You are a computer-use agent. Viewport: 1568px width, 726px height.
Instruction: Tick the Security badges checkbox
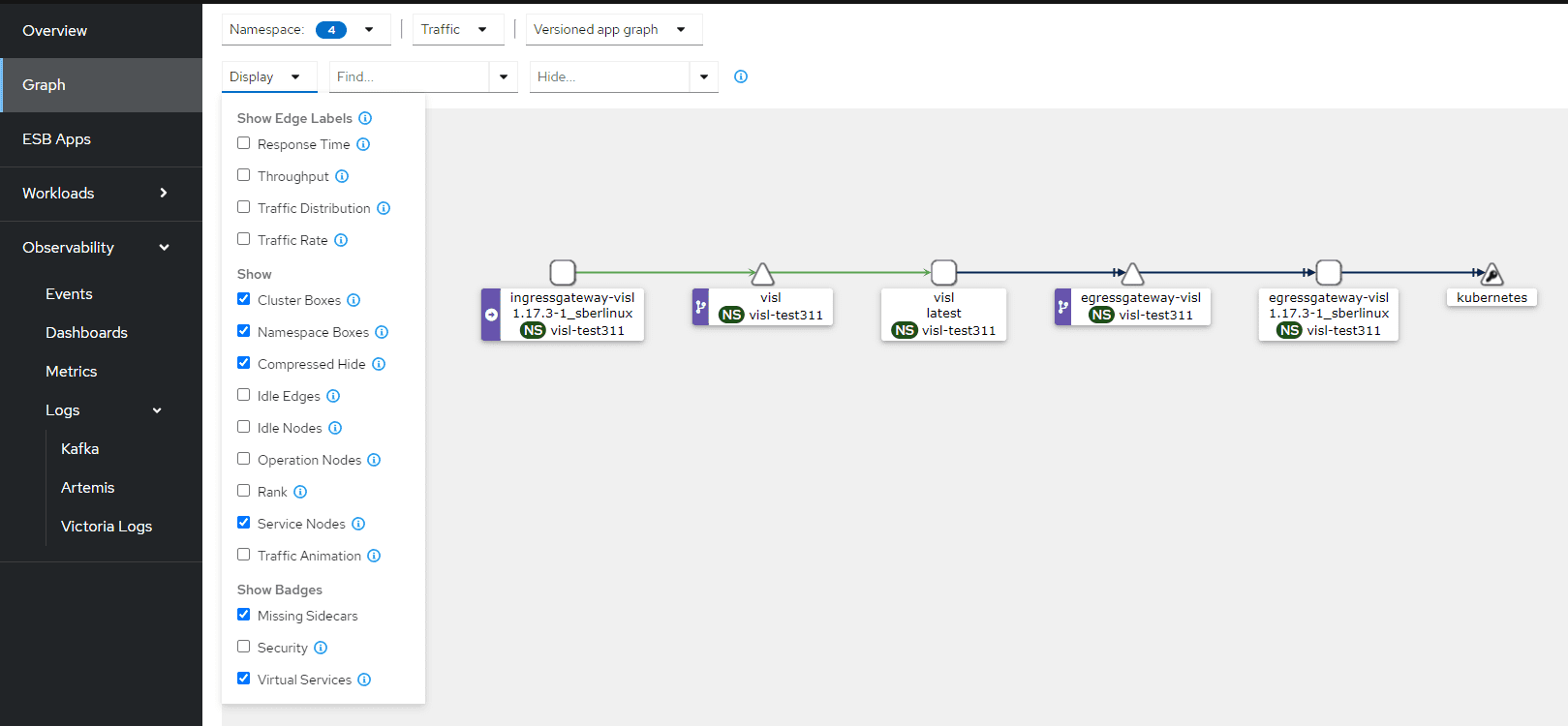point(244,647)
